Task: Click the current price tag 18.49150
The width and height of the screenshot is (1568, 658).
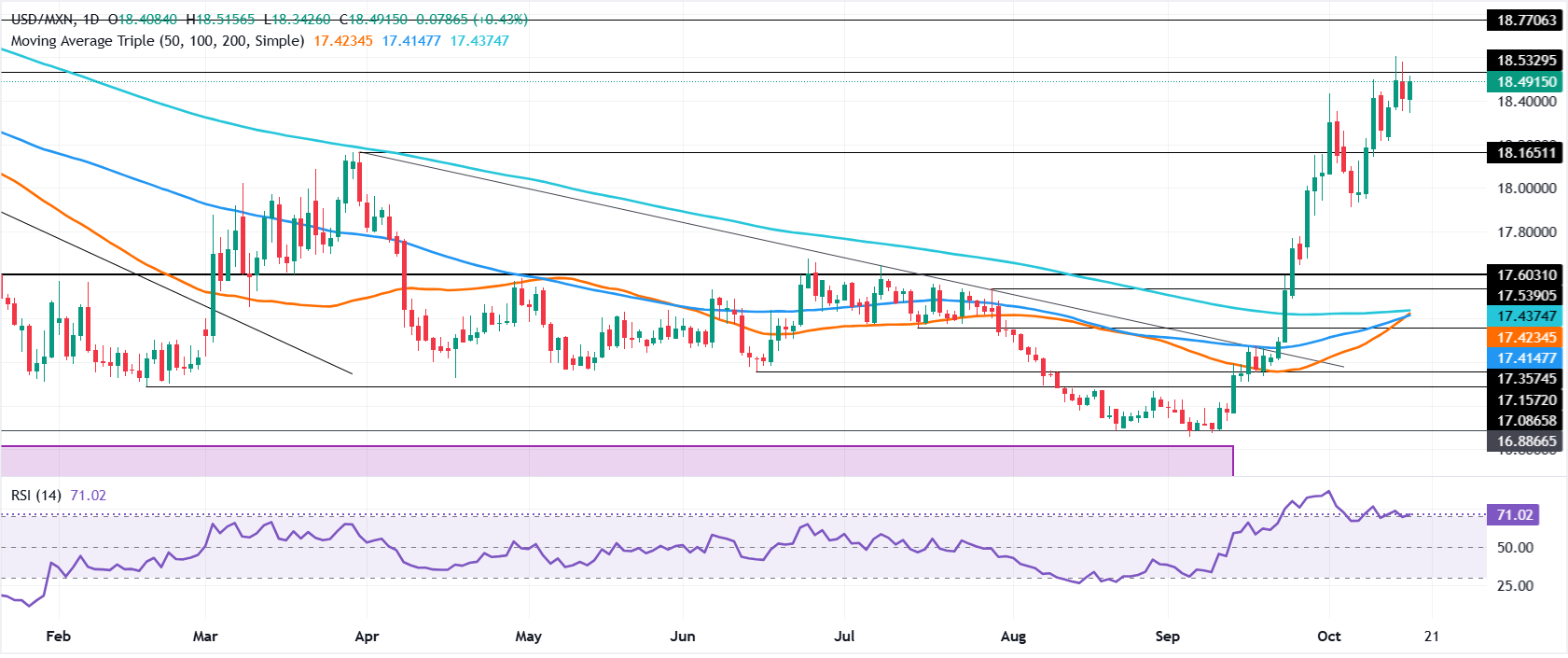Action: [1526, 82]
